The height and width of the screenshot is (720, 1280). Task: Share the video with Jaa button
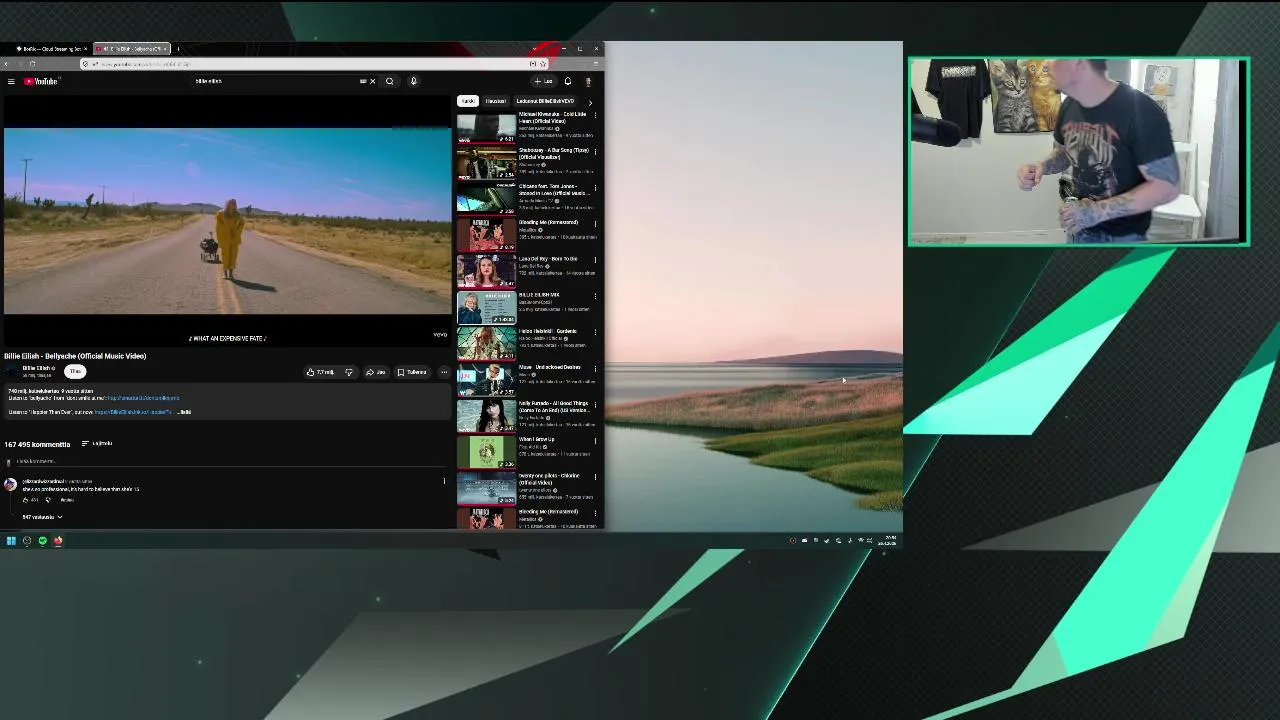376,372
